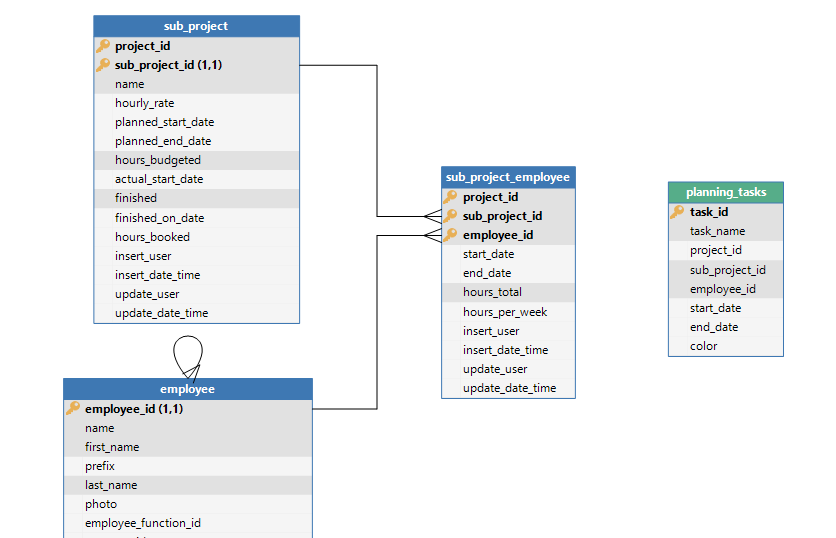836x538 pixels.
Task: Click key icon of sub_project_employee sub_project_id
Action: [x=450, y=216]
